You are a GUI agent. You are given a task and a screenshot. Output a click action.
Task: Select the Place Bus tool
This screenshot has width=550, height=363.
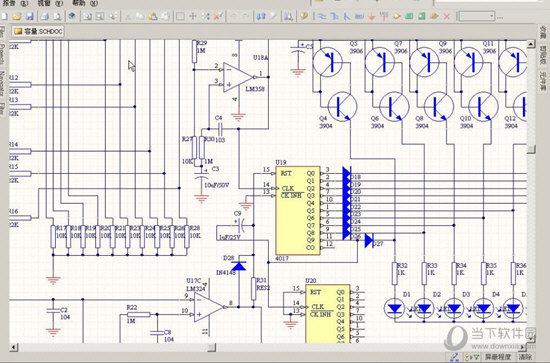334,16
